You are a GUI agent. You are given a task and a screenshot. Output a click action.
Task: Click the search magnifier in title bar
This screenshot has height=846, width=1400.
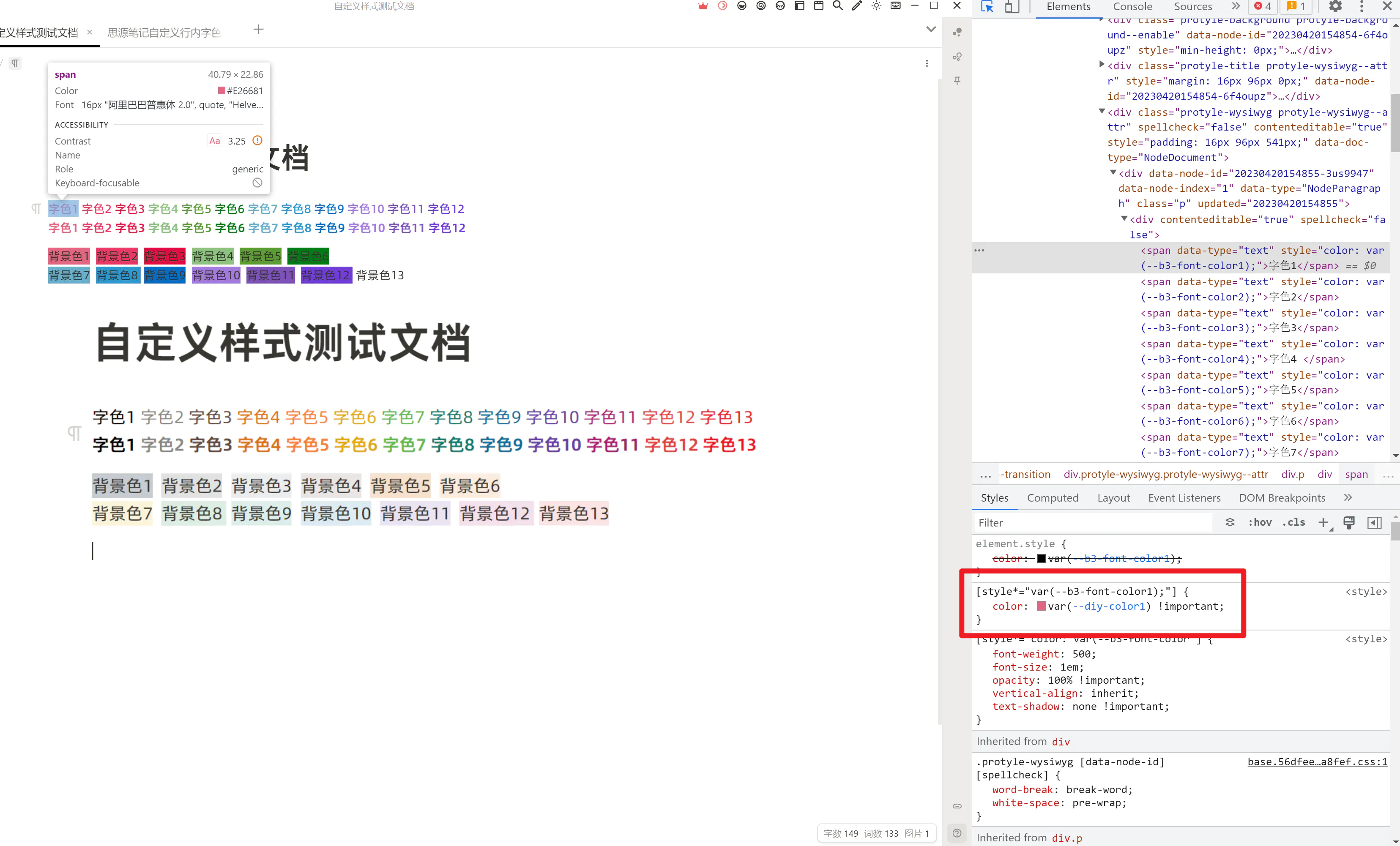point(837,5)
